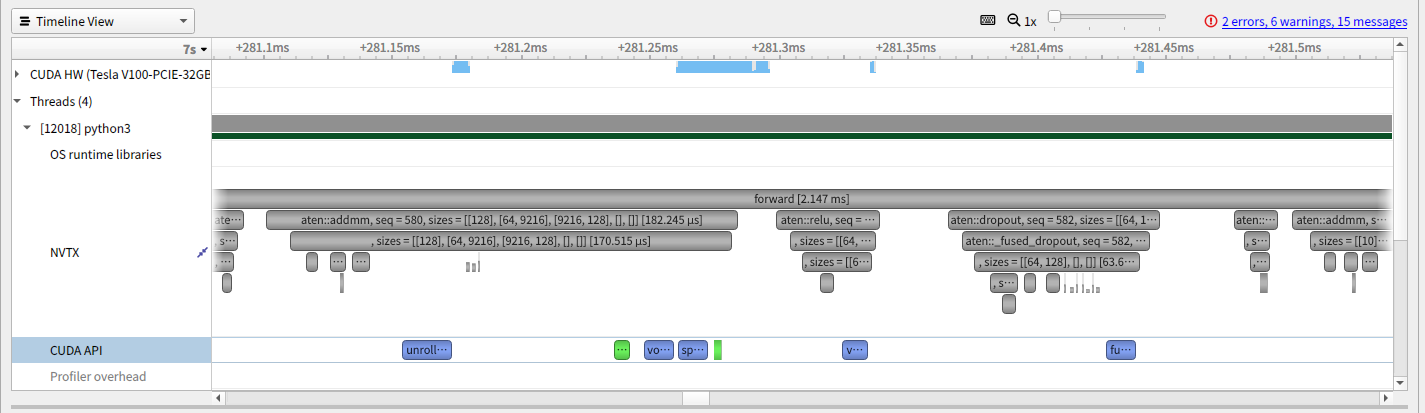Select the aten::relu range block
The image size is (1425, 413).
coord(828,220)
